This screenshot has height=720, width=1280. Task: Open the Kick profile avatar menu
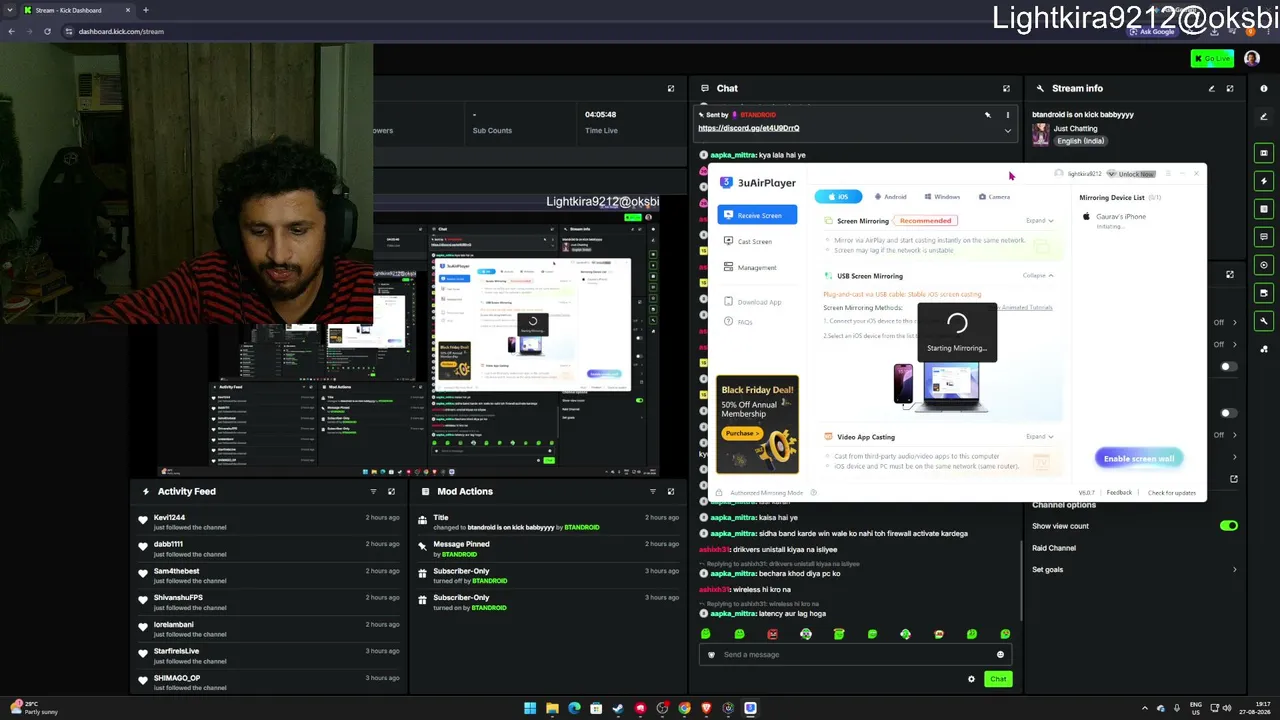tap(1252, 59)
